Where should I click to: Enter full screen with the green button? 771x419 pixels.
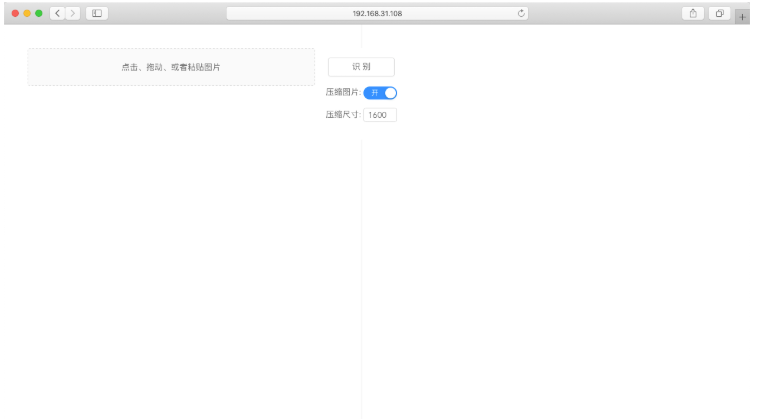pos(39,13)
